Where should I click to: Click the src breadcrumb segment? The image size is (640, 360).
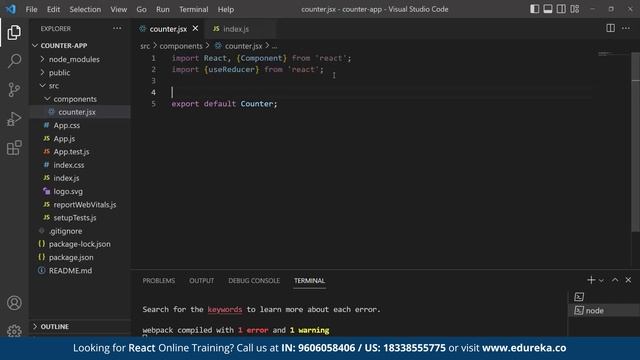pyautogui.click(x=145, y=46)
